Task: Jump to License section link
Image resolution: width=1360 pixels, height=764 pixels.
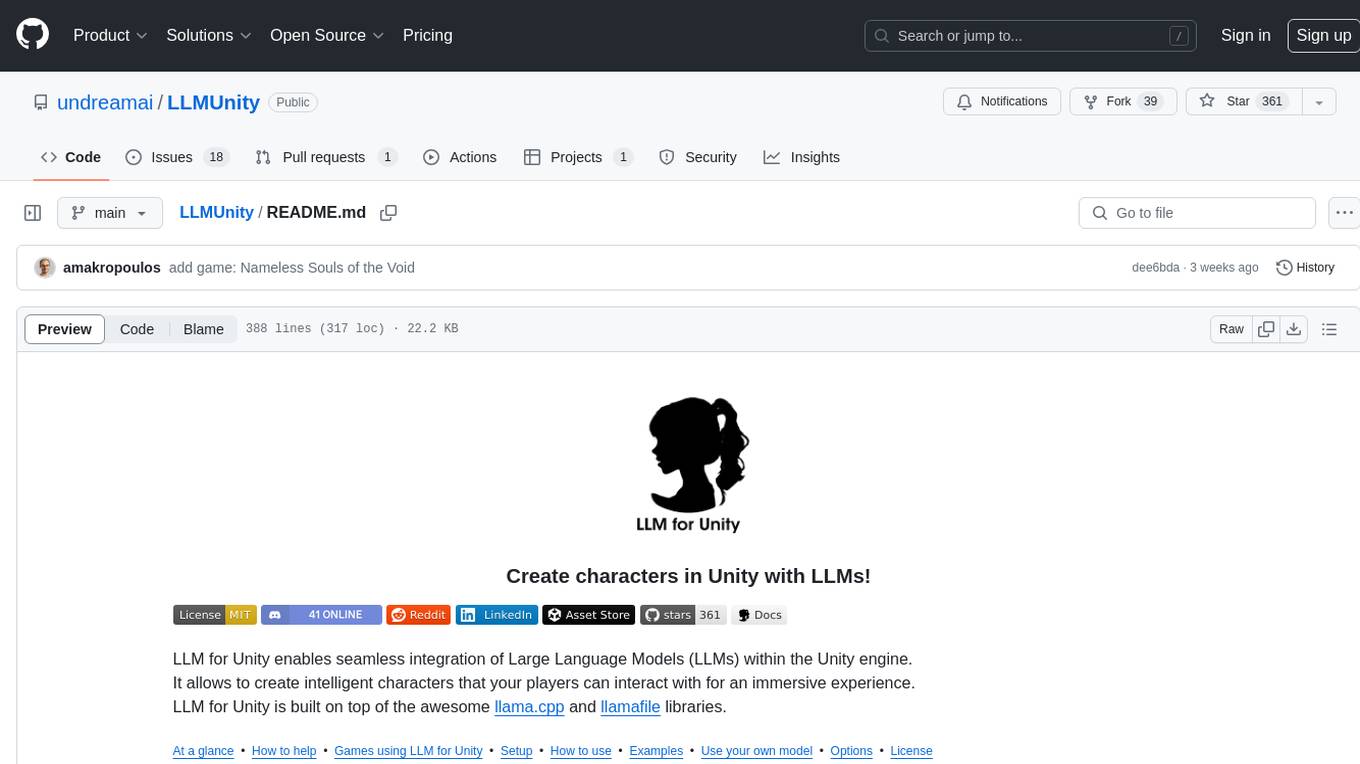Action: pos(911,751)
